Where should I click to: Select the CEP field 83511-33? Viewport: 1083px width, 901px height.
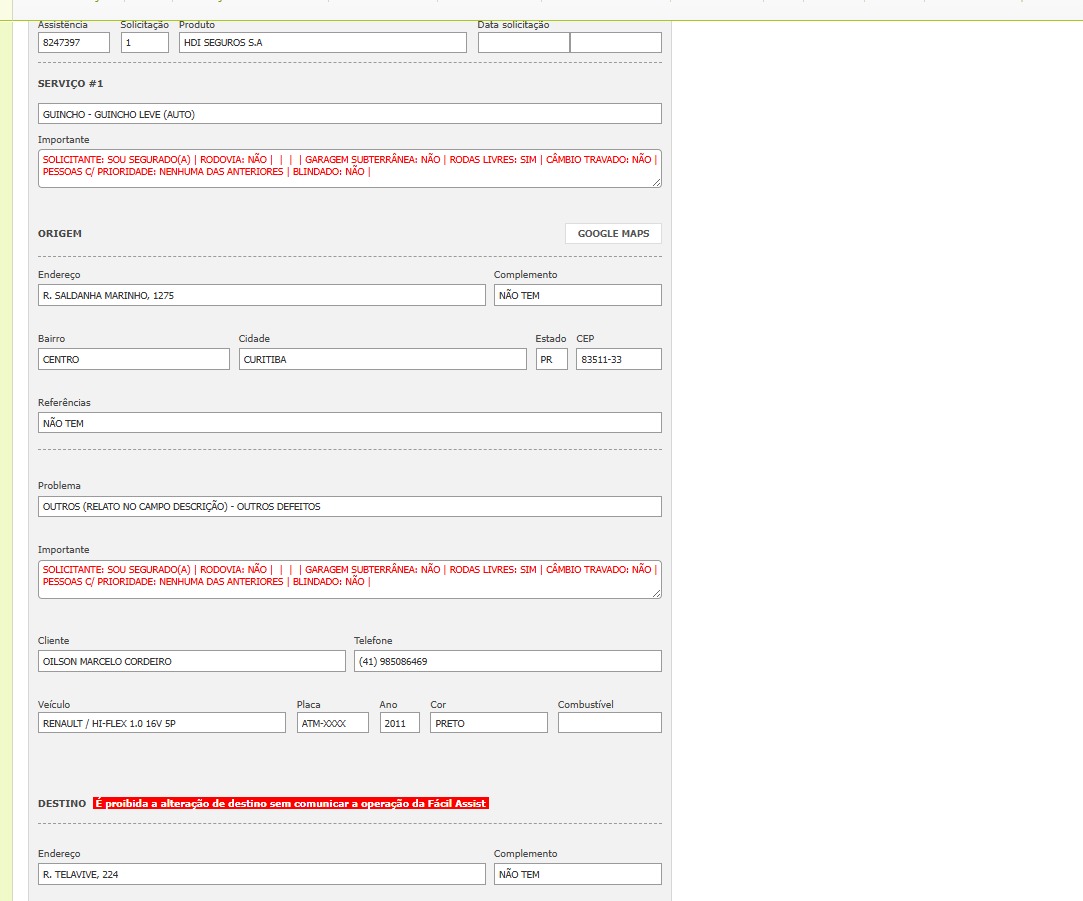coord(618,360)
